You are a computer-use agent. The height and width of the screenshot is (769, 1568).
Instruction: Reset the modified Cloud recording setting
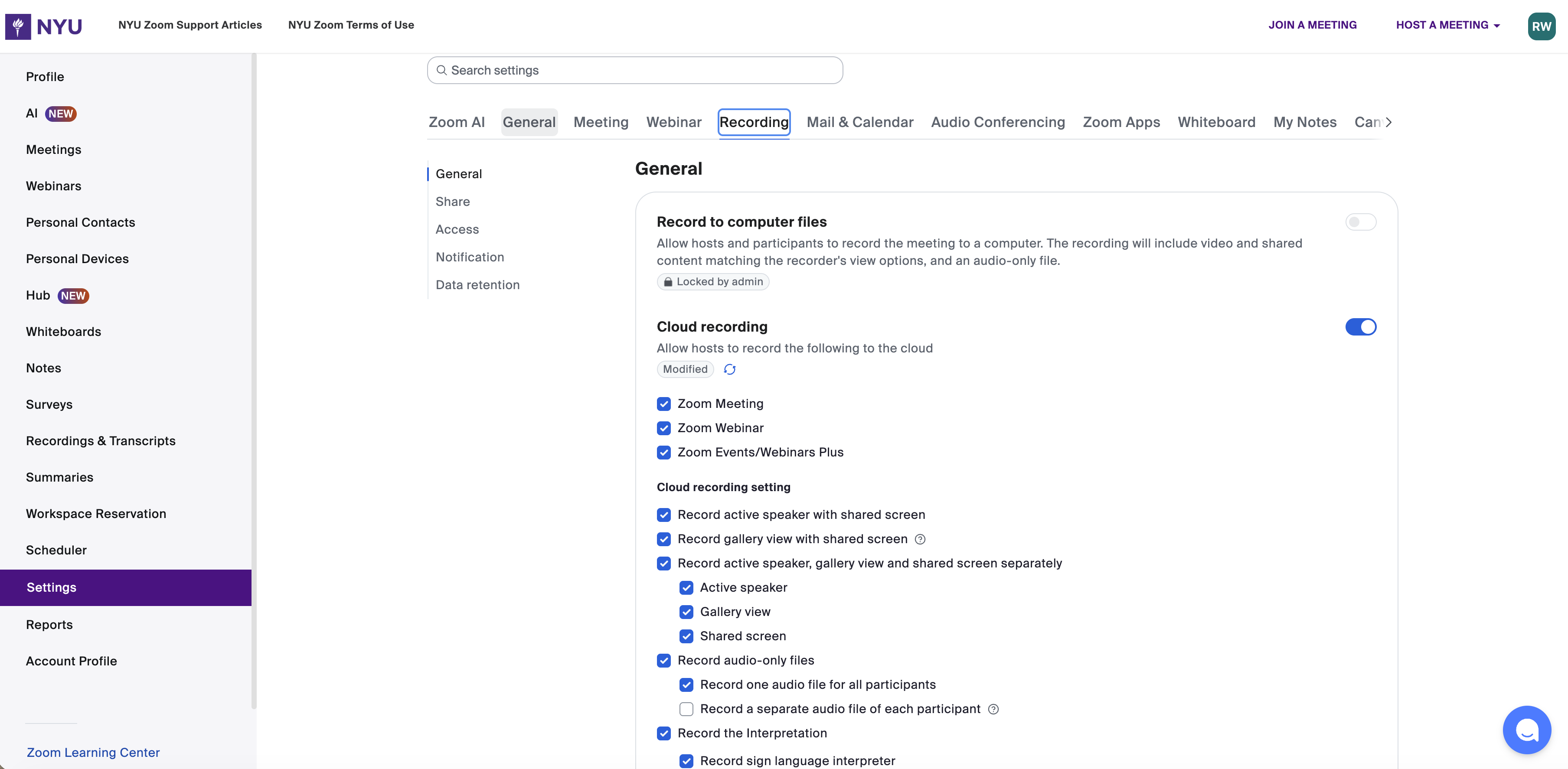coord(730,369)
